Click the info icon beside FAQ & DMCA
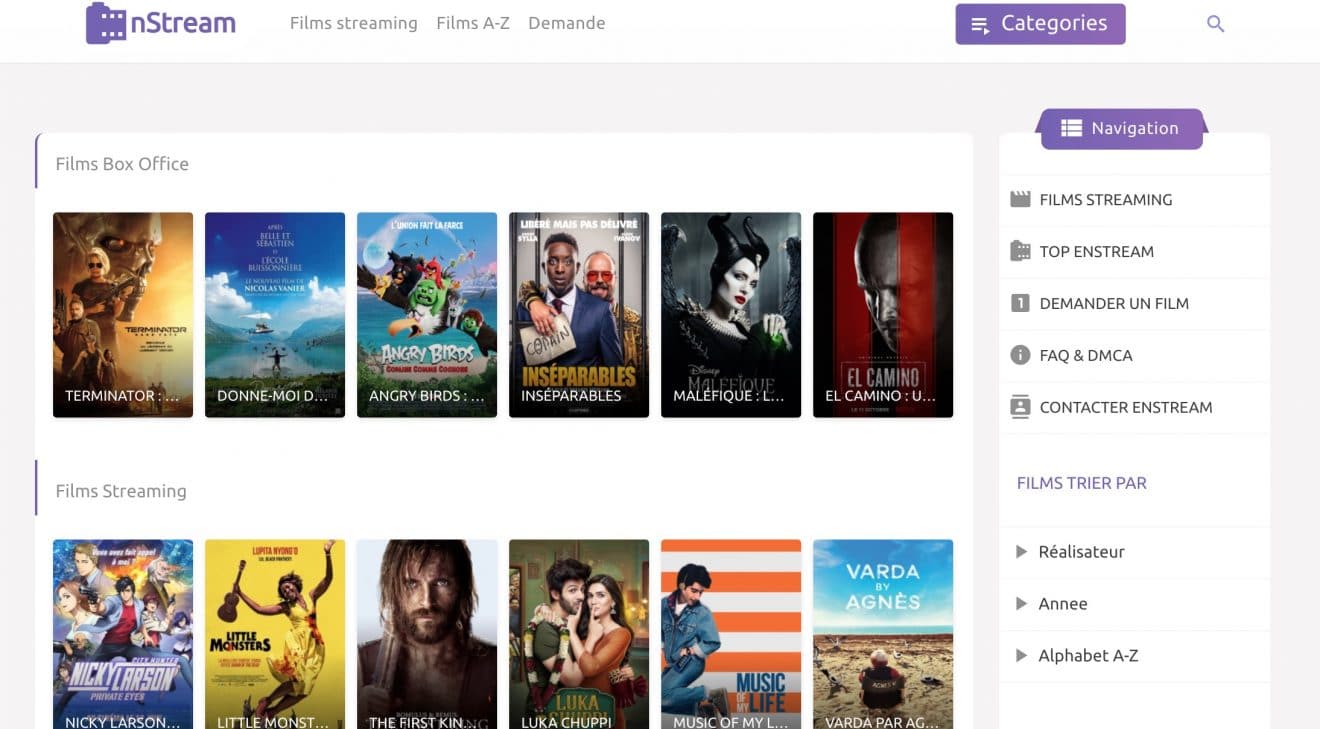The height and width of the screenshot is (729, 1320). tap(1020, 355)
